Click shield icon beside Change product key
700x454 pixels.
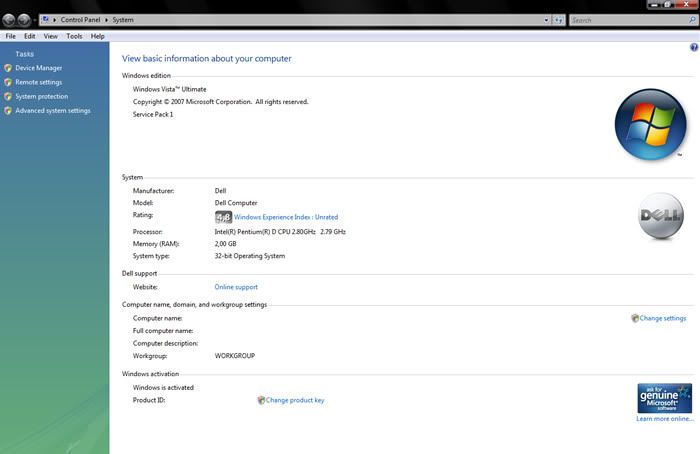pos(261,400)
